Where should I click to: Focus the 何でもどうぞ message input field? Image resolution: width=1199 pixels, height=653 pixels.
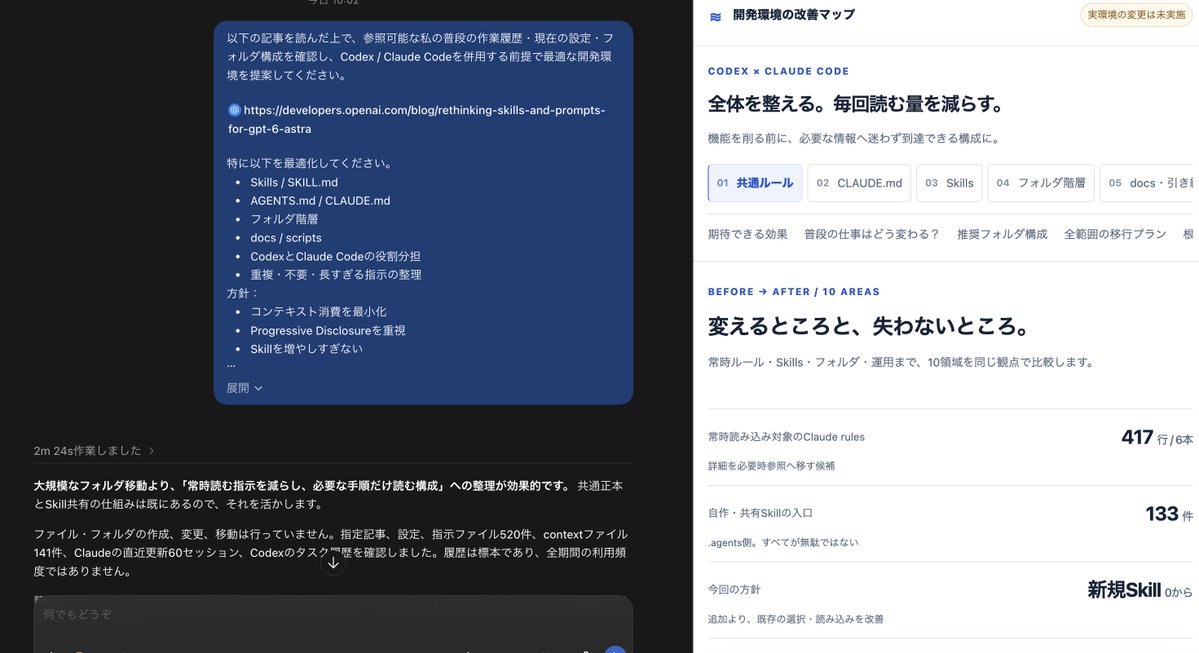(x=333, y=615)
